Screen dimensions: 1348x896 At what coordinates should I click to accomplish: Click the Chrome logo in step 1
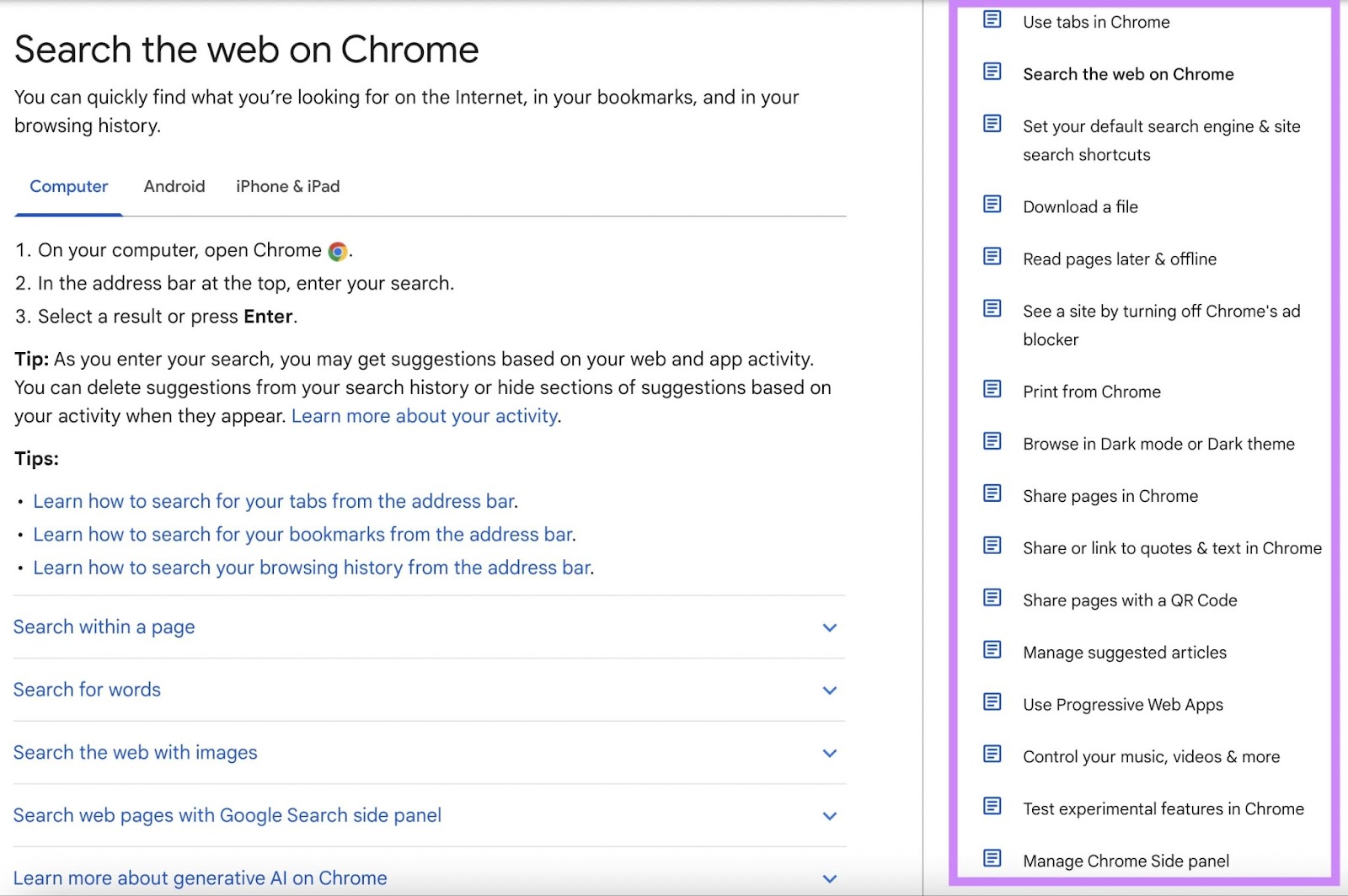pos(336,250)
